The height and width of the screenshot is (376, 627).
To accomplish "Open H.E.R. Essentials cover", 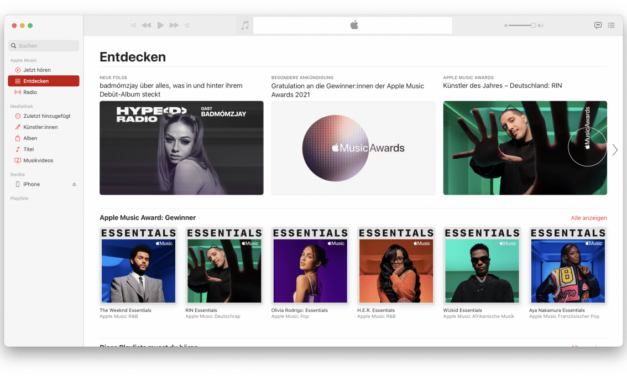I will coord(396,266).
